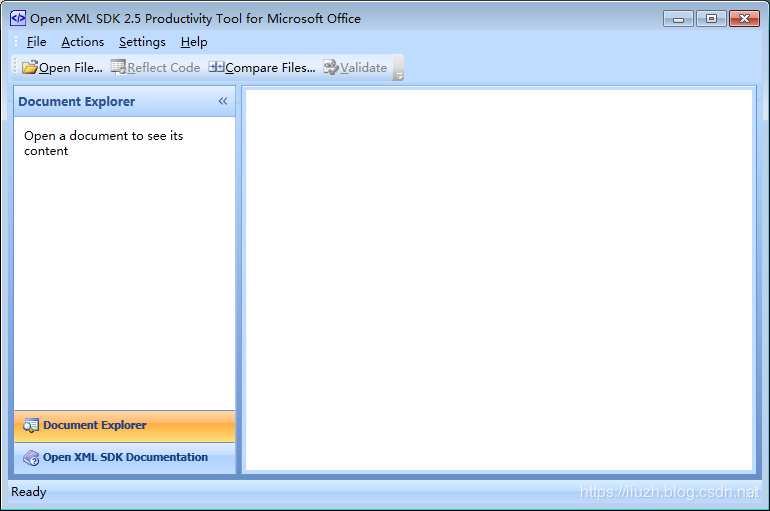Screen dimensions: 770x511
Task: Click the application icon in the title bar
Action: pyautogui.click(x=18, y=18)
